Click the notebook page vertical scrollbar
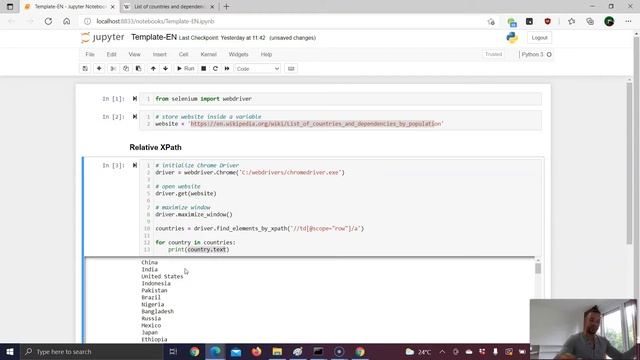The image size is (640, 360). click(629, 163)
